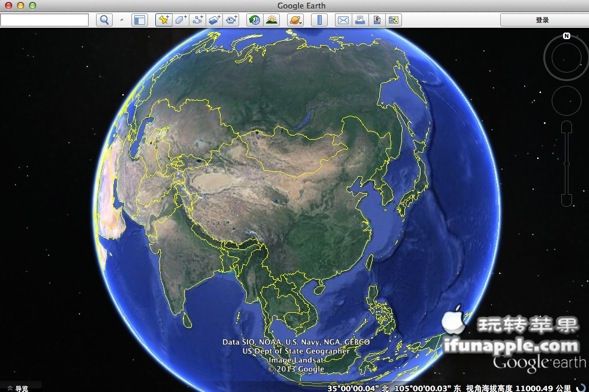The width and height of the screenshot is (589, 392).
Task: Expand the 导览 tour guide panel
Action: coord(17,388)
